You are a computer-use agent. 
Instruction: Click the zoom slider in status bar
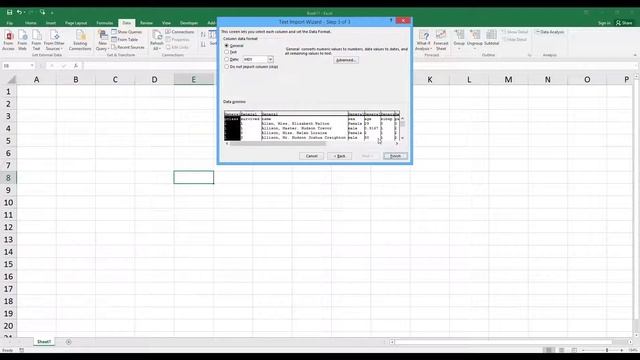point(607,350)
